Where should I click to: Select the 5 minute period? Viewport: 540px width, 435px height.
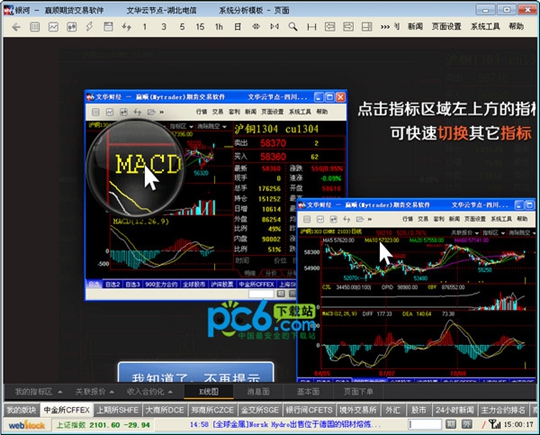(182, 27)
